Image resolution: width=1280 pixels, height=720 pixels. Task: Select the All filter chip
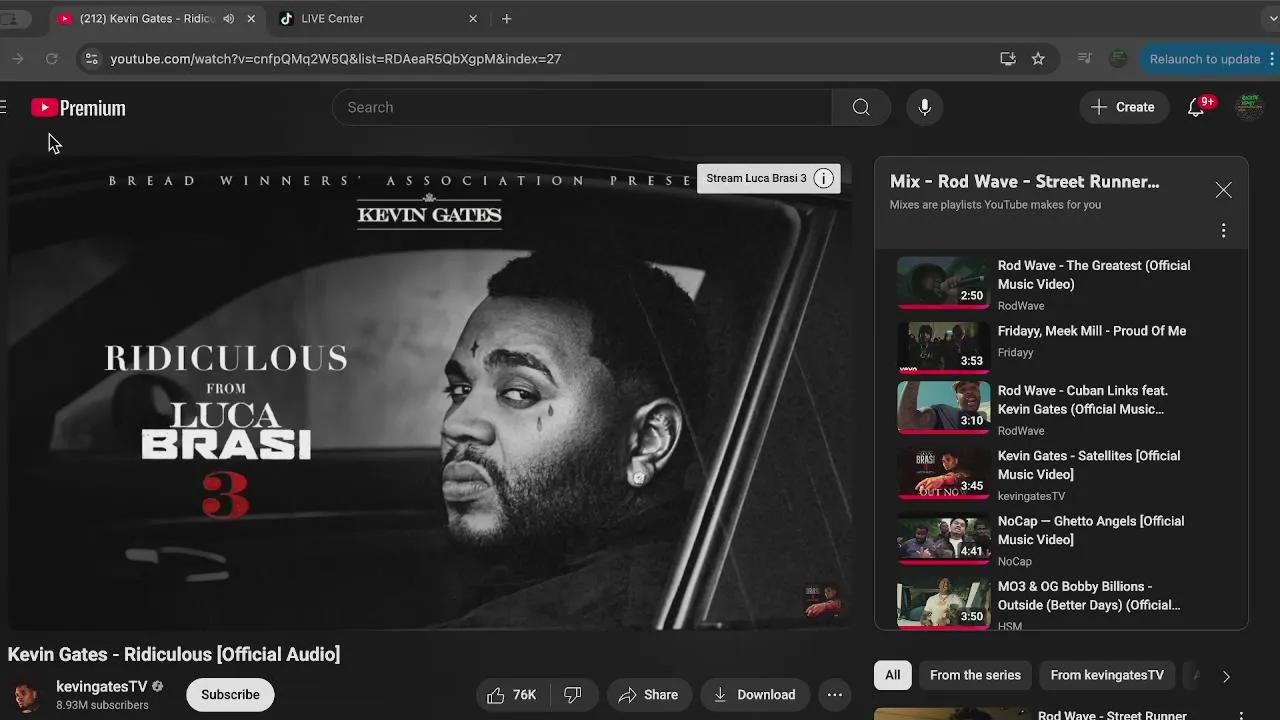(892, 675)
